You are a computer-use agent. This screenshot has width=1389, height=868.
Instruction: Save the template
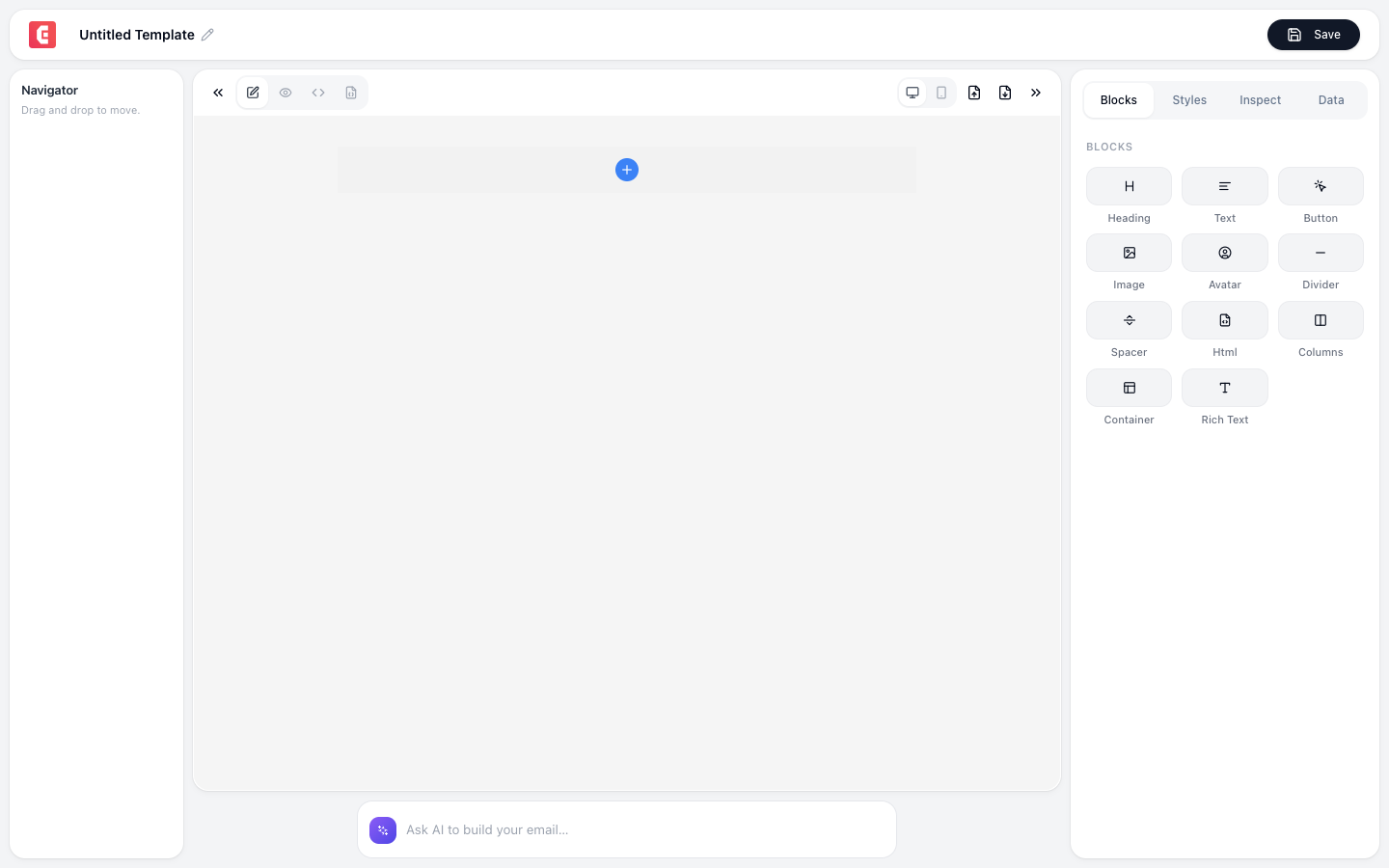pyautogui.click(x=1313, y=35)
